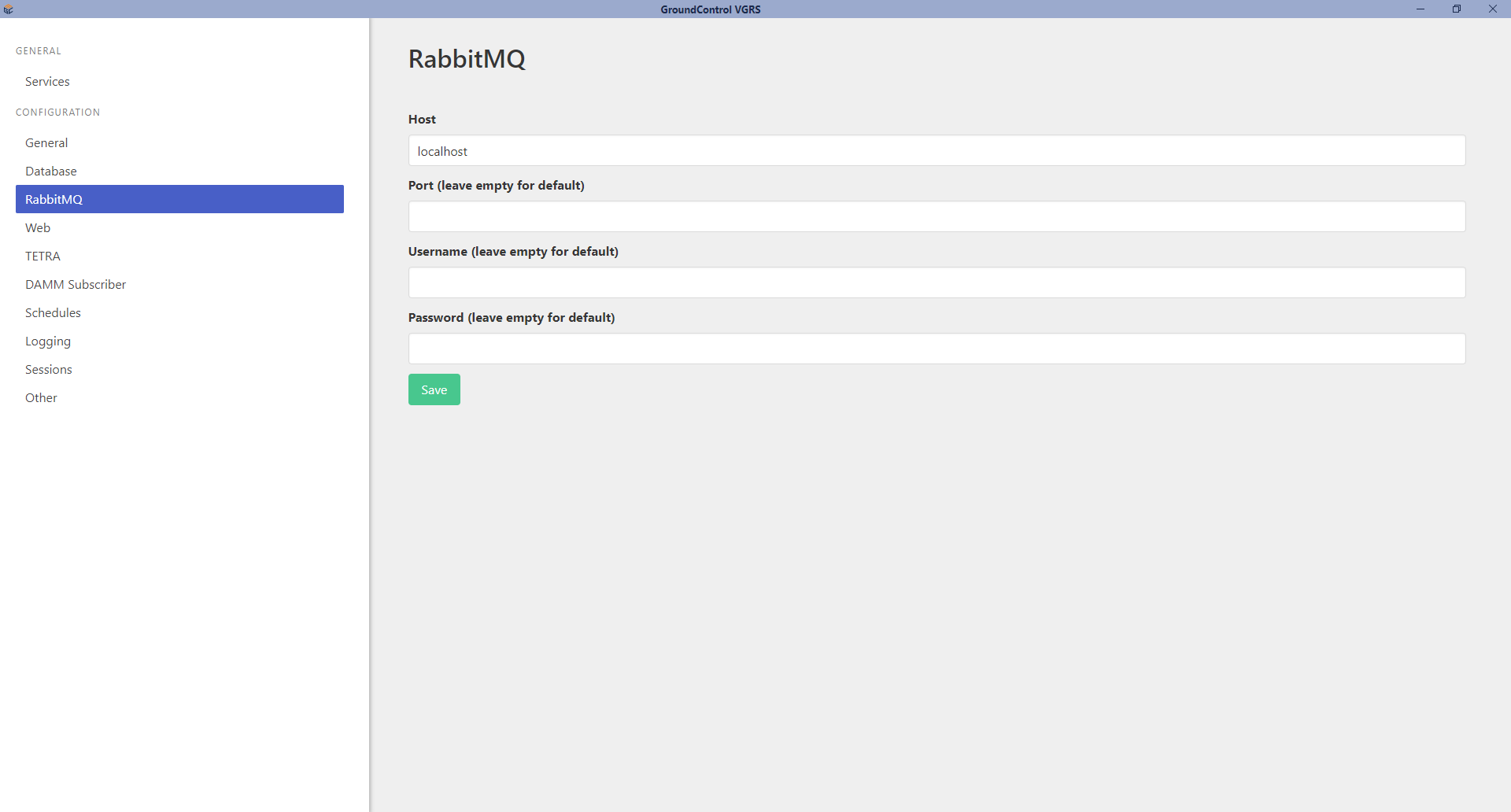The height and width of the screenshot is (812, 1511).
Task: Open the Sessions configuration page
Action: (49, 370)
